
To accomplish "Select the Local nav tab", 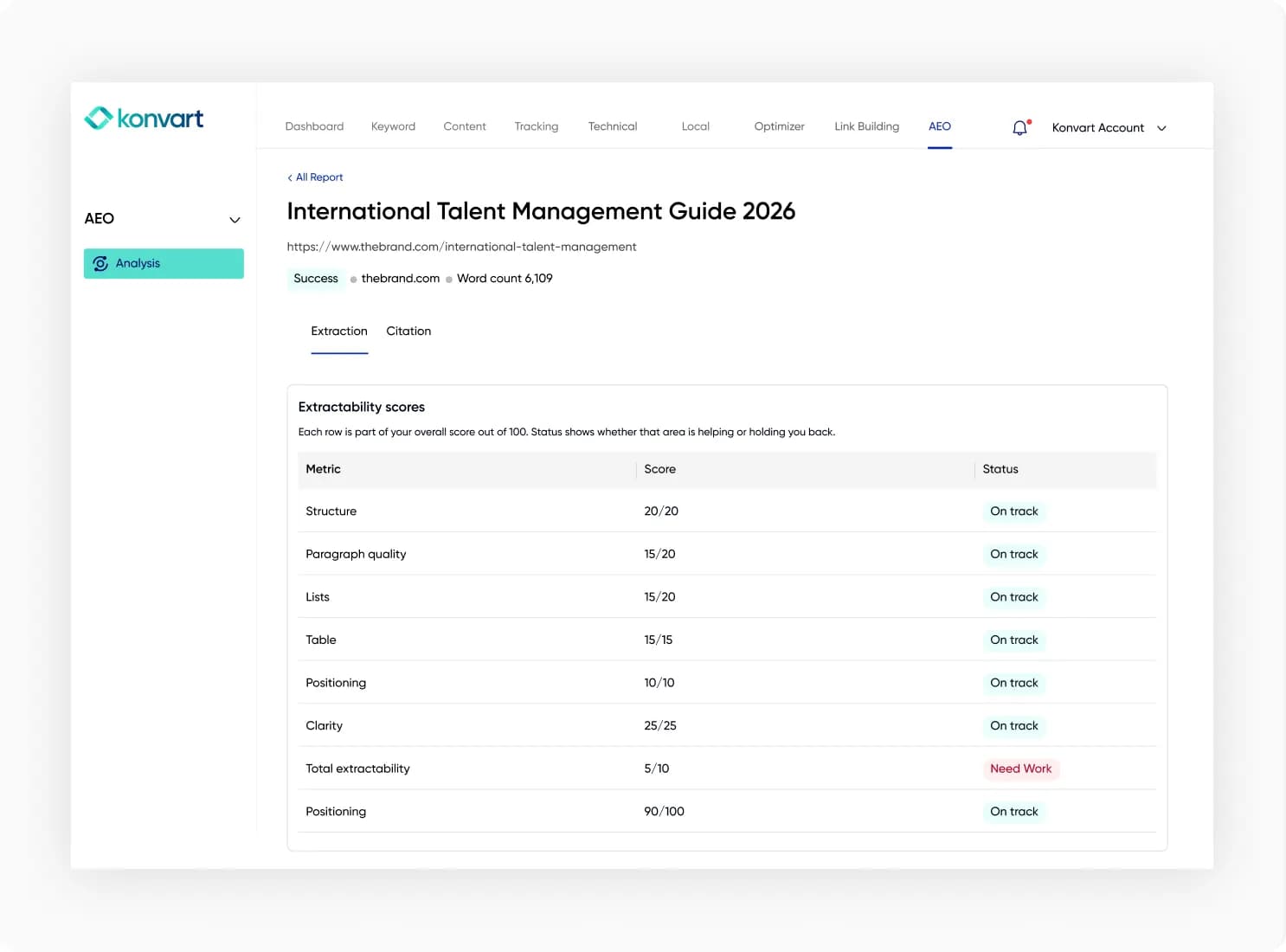I will click(696, 126).
